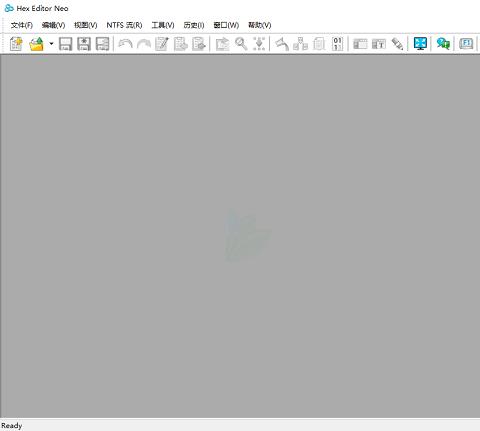Open the 视图 menu
The width and height of the screenshot is (480, 431).
tap(86, 25)
